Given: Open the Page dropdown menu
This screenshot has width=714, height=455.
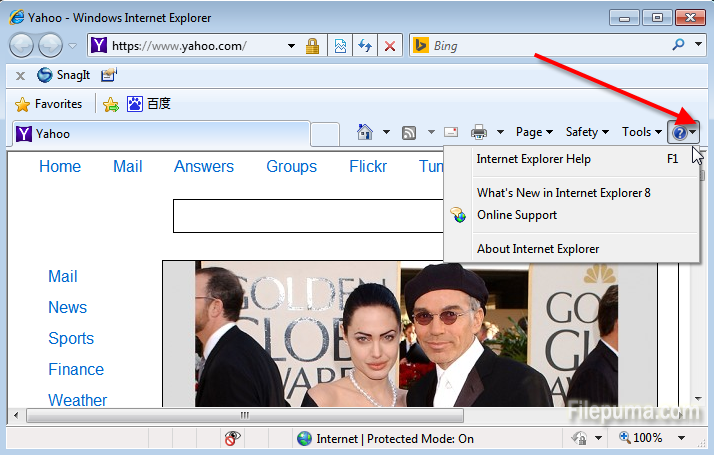Looking at the screenshot, I should point(534,132).
